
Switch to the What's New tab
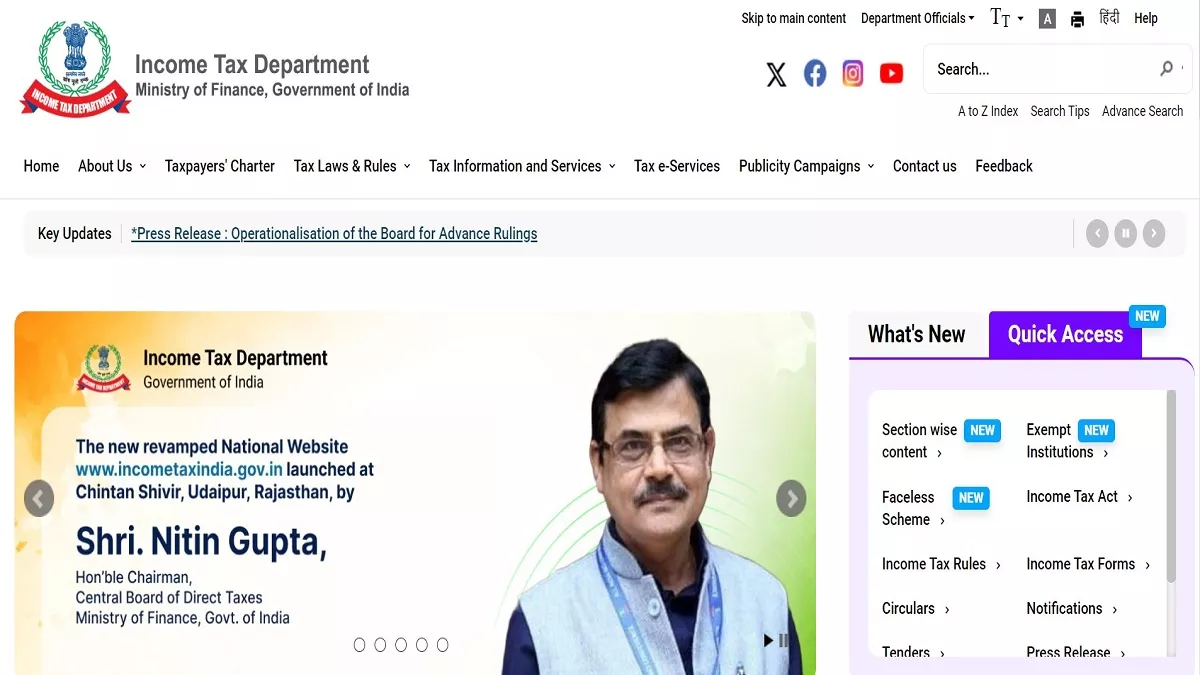(916, 334)
